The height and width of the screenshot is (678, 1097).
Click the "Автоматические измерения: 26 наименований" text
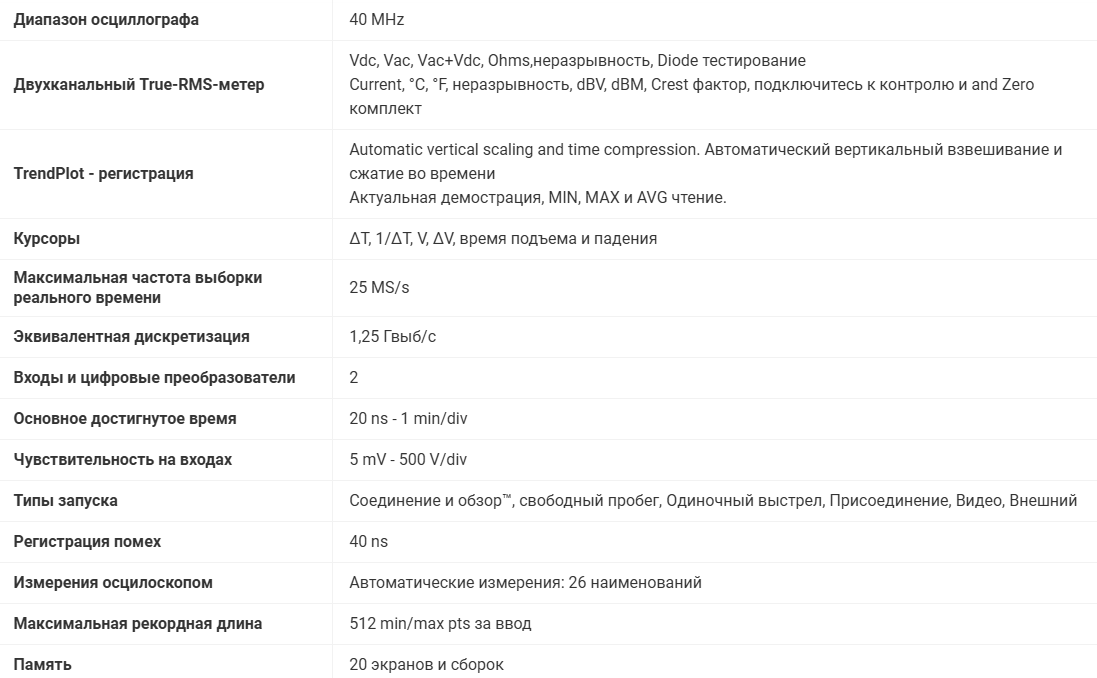pyautogui.click(x=525, y=583)
